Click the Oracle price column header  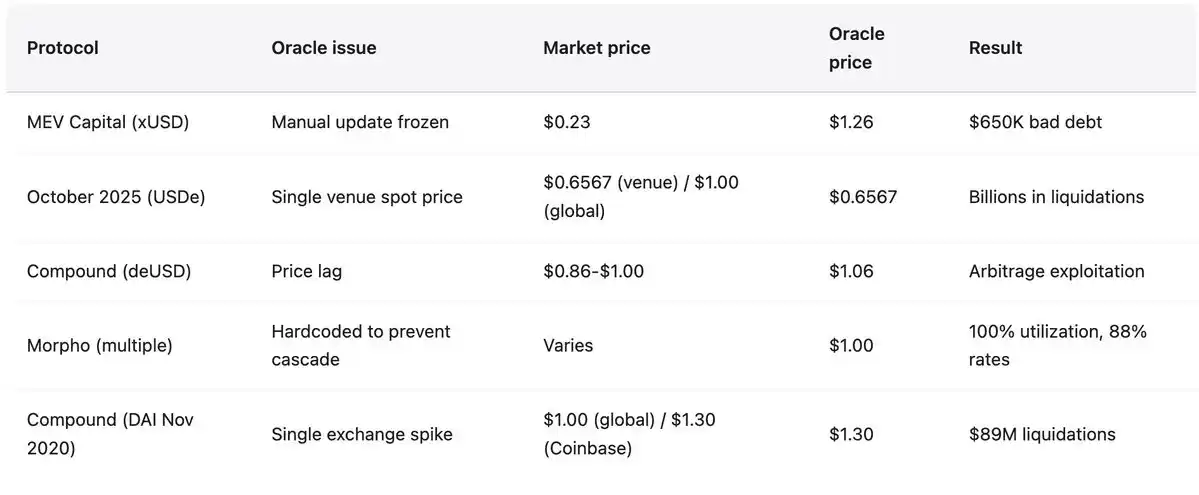click(857, 48)
